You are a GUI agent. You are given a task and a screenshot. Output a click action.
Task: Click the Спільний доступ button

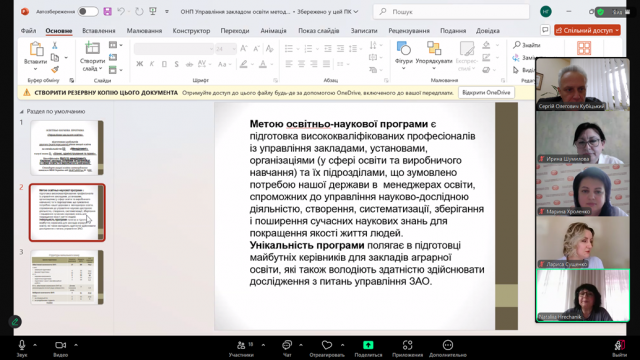pyautogui.click(x=587, y=30)
